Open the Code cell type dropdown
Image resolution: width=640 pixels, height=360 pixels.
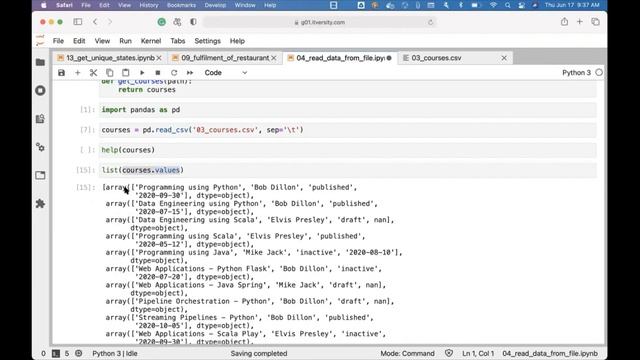point(226,73)
